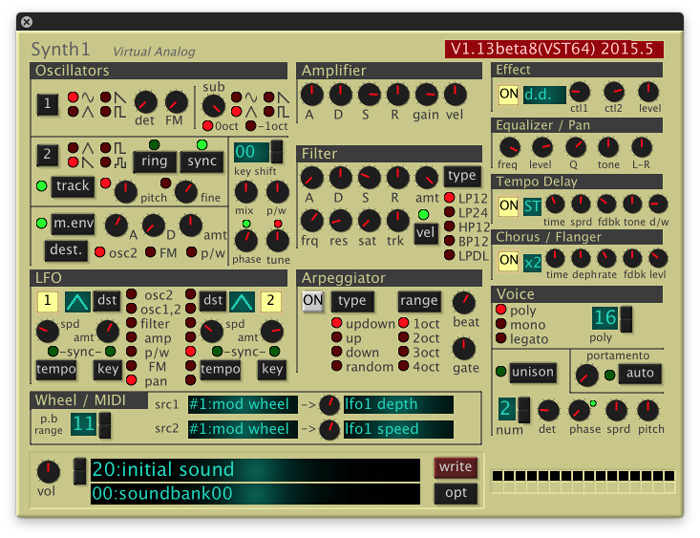700x538 pixels.
Task: Select the square wave for oscillator 1
Action: (103, 111)
